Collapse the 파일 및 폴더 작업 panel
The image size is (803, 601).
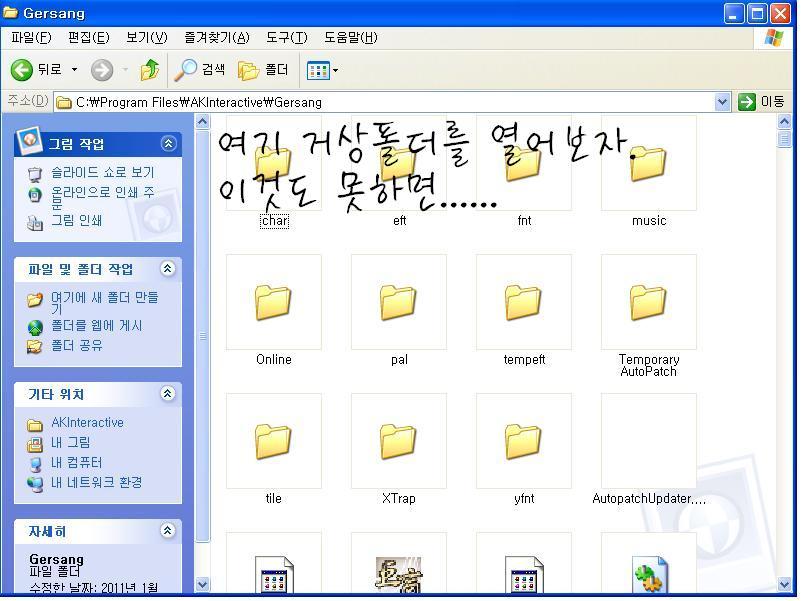coord(167,268)
